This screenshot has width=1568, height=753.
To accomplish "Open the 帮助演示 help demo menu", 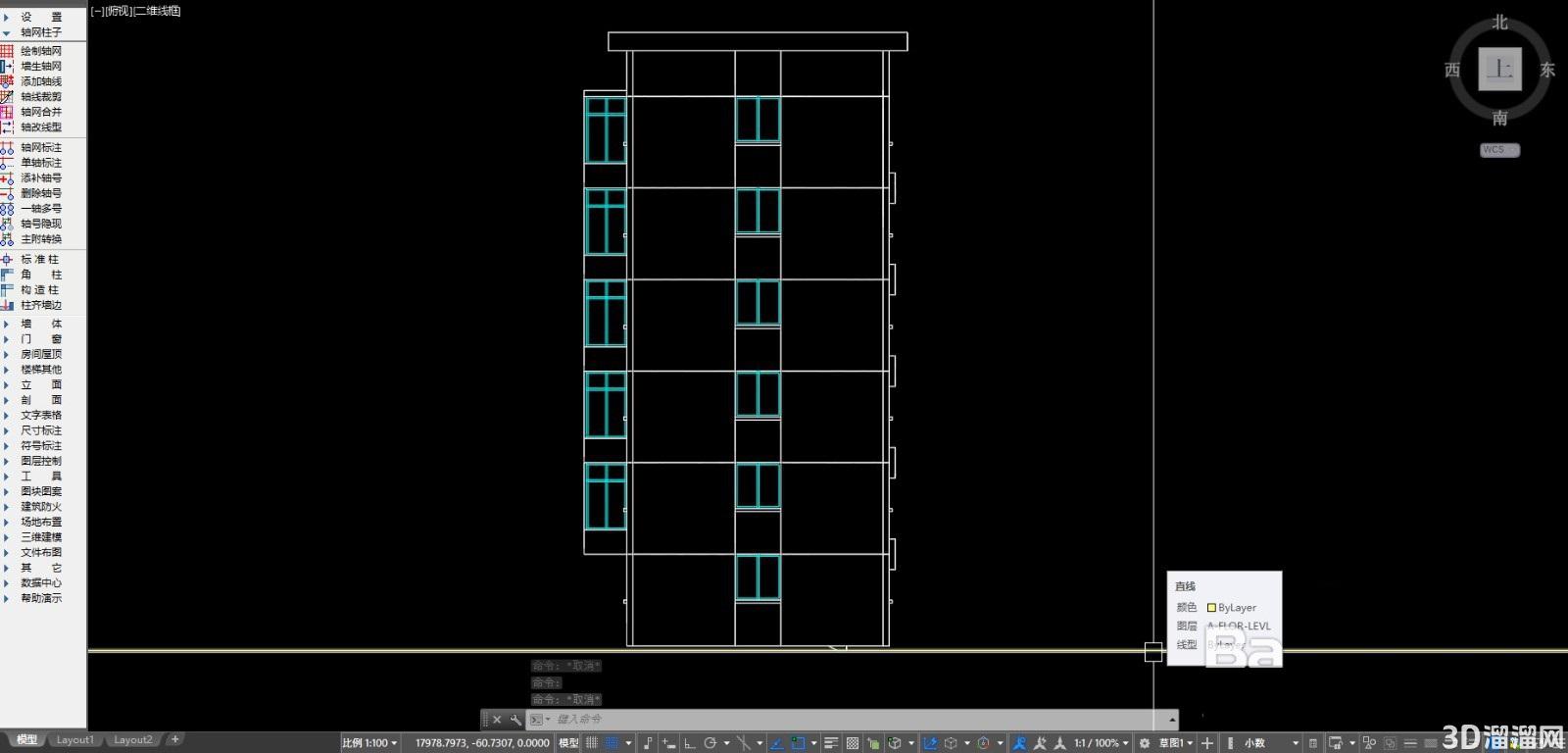I will coord(40,598).
